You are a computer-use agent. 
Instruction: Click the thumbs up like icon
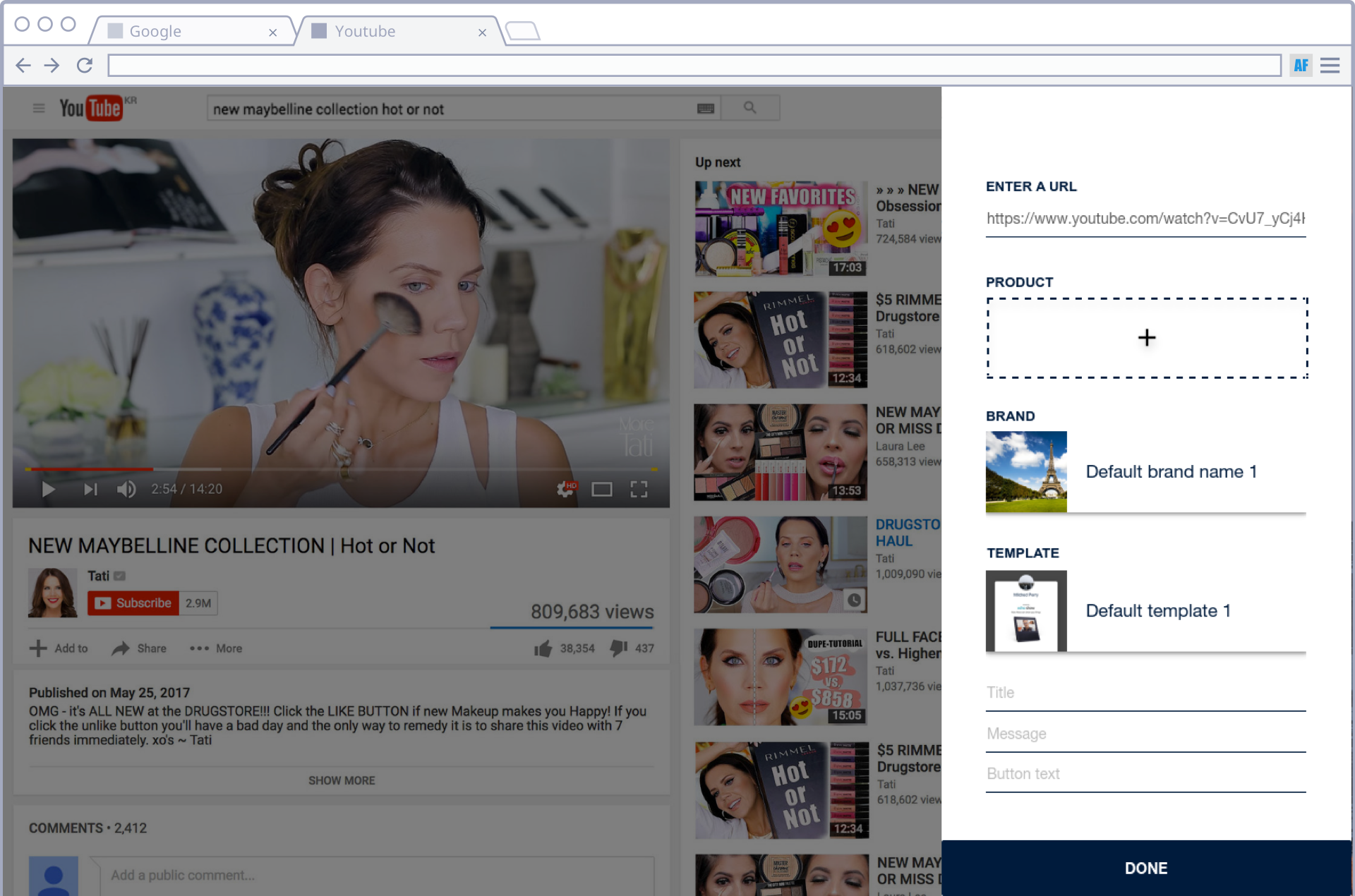point(543,648)
